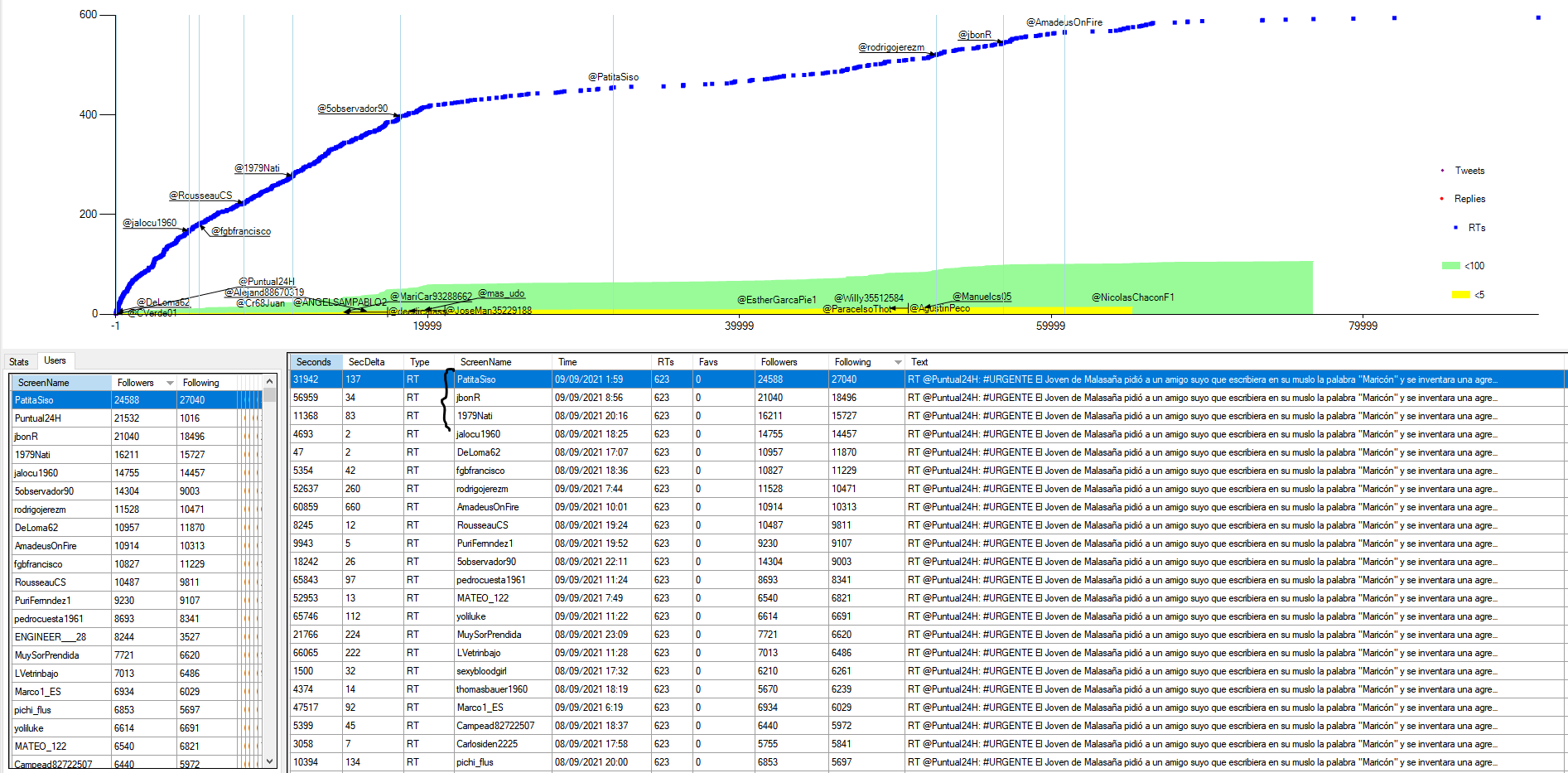This screenshot has height=773, width=1568.
Task: Sort tweets by the Seconds column header
Action: pos(314,362)
